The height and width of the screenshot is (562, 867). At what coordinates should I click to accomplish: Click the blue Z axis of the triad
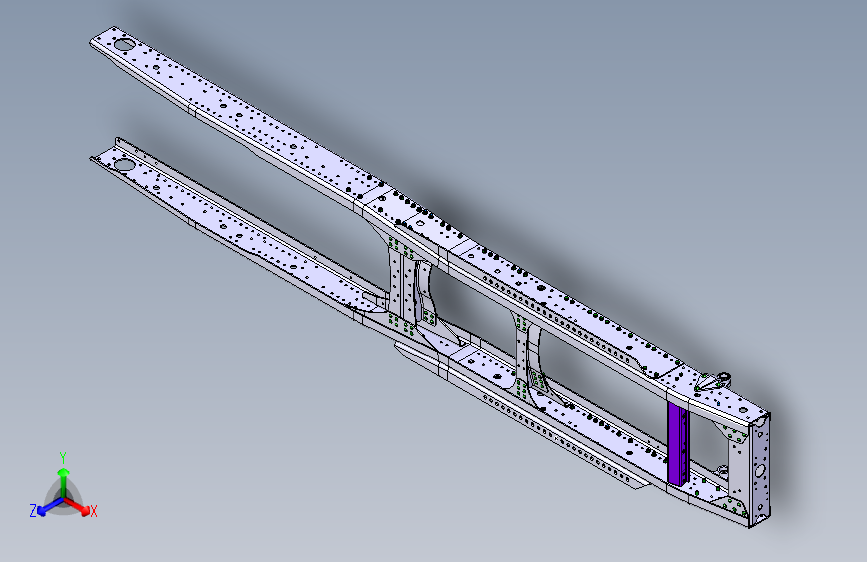(50, 506)
